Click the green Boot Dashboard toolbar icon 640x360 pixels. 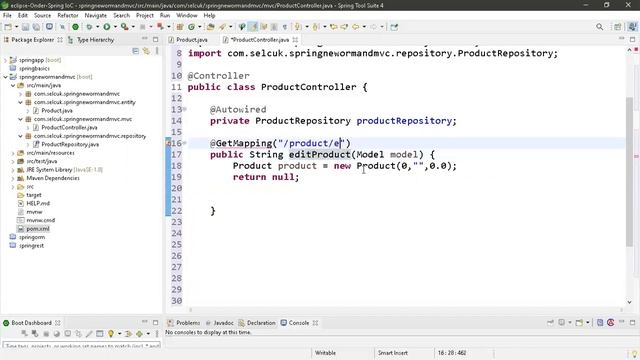coord(75,27)
